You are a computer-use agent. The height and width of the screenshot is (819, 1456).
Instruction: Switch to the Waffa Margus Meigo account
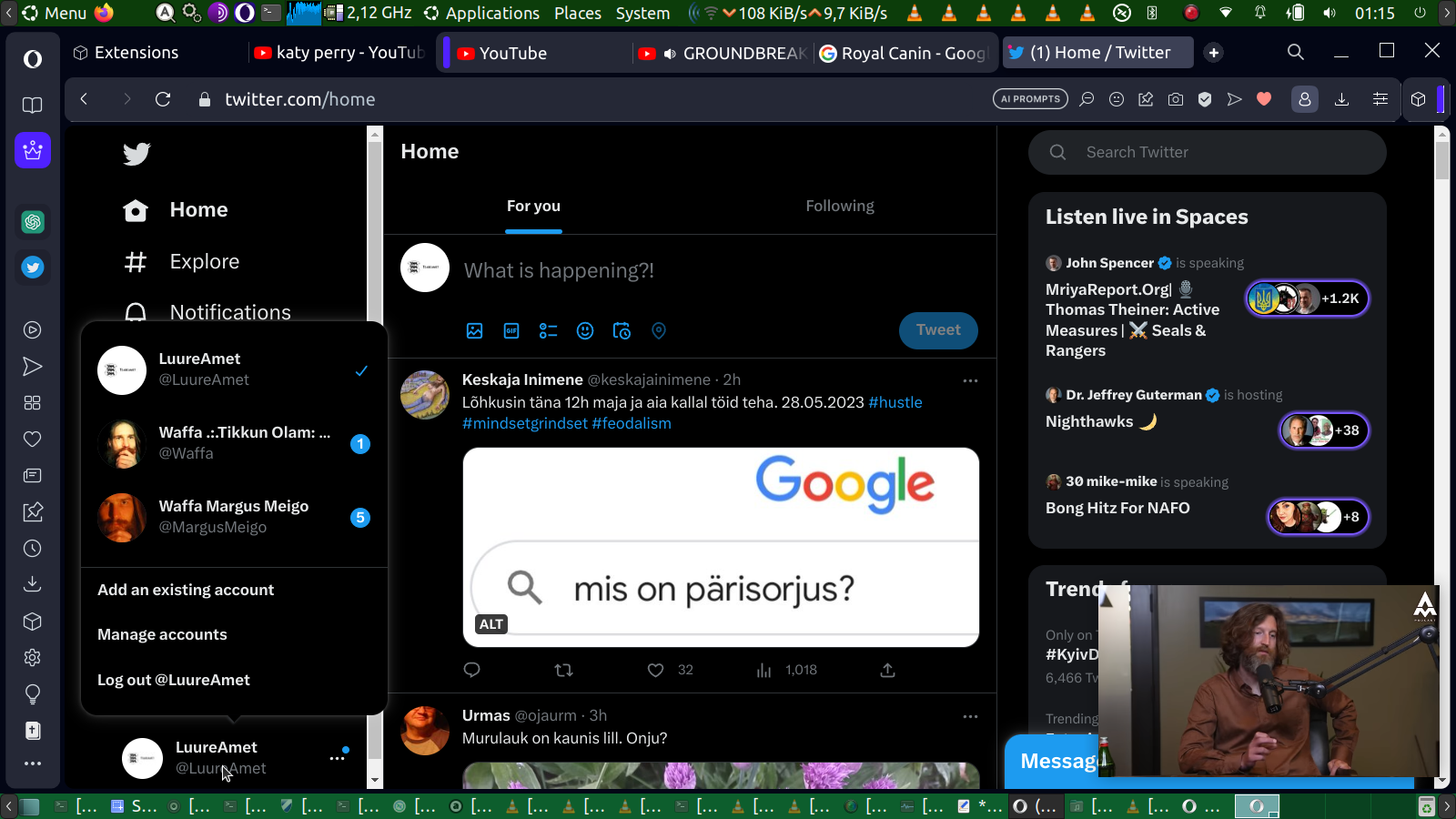point(234,517)
